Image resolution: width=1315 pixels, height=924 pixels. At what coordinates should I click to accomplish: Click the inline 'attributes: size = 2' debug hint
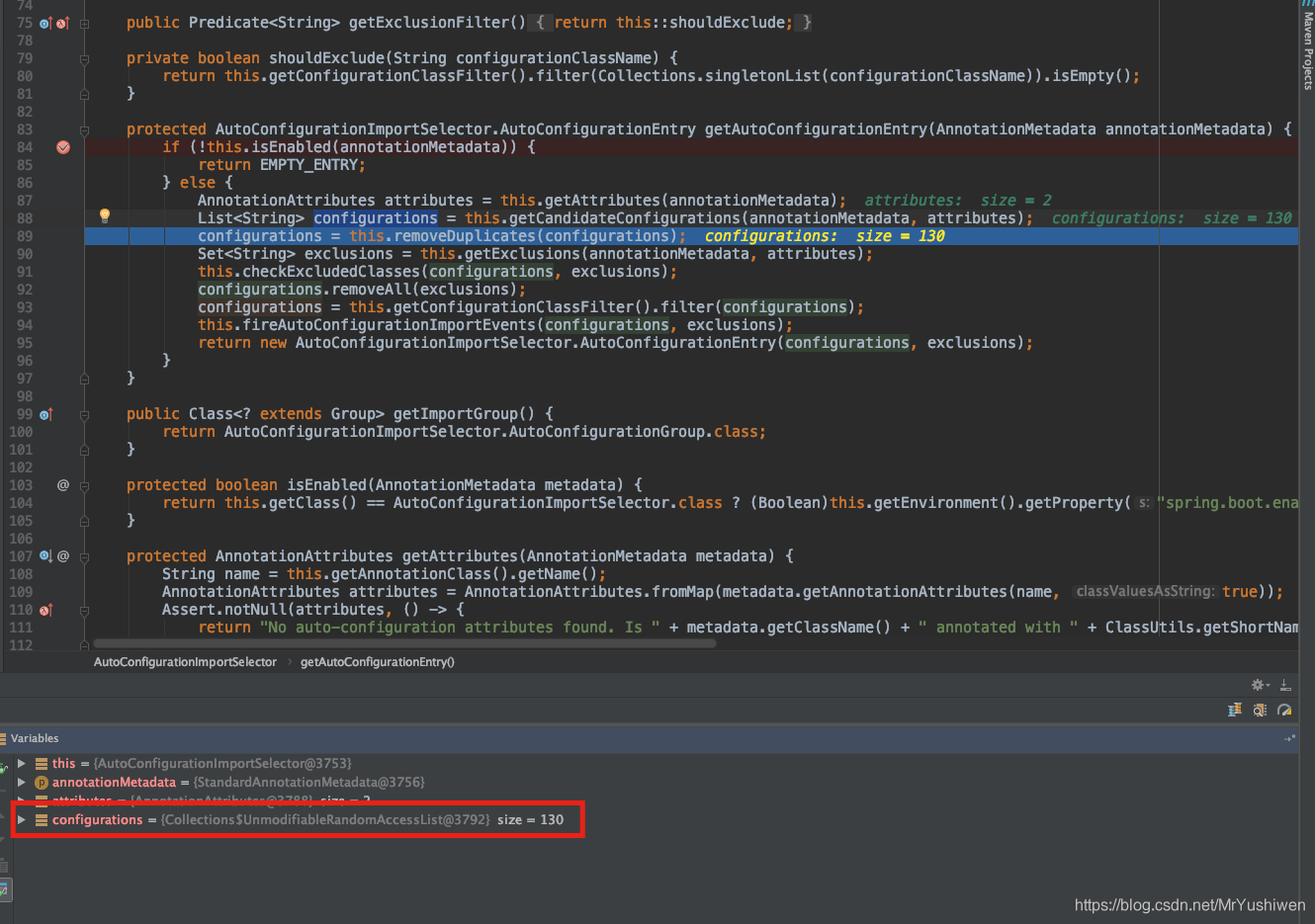coord(958,201)
